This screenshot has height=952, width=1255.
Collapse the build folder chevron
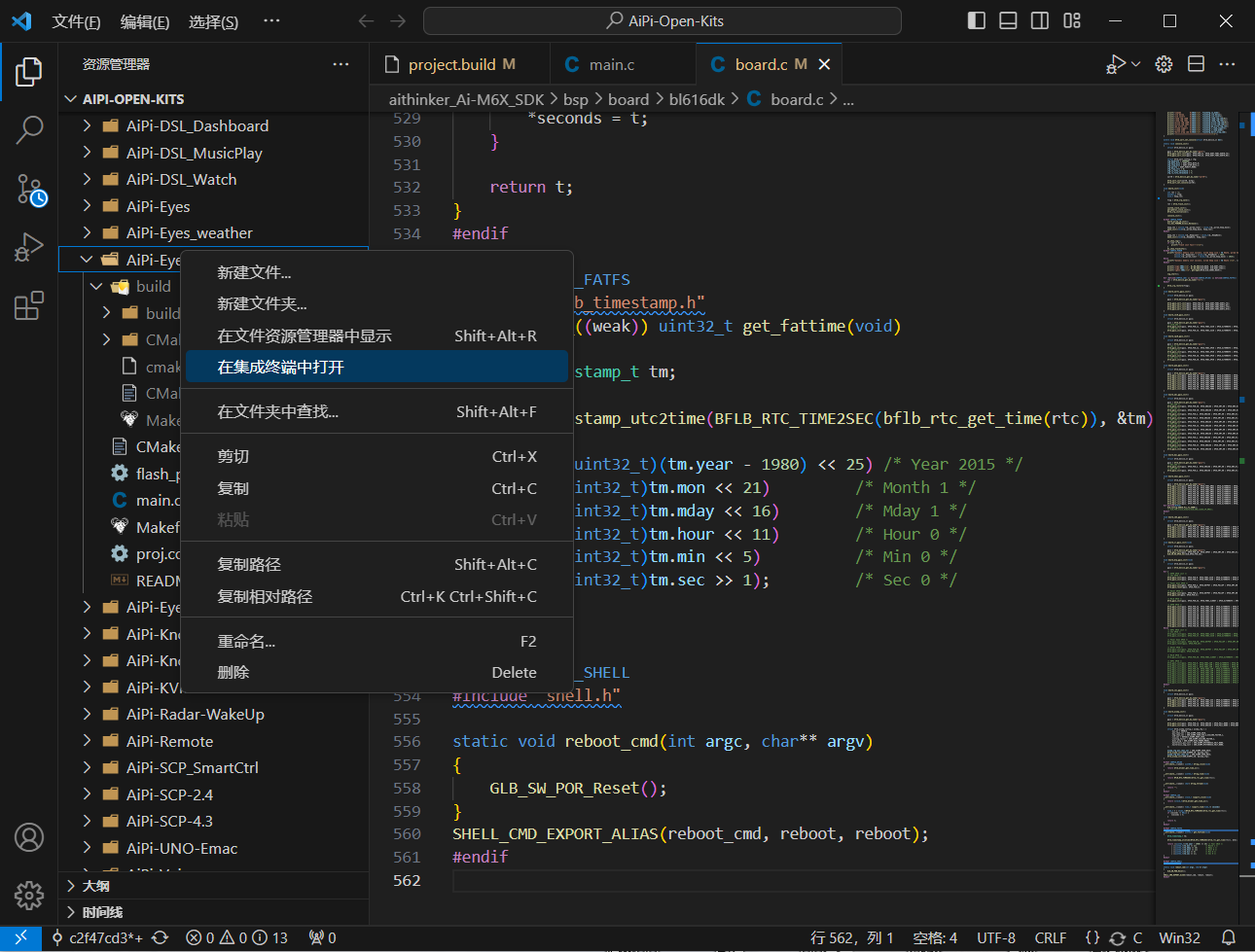(96, 286)
